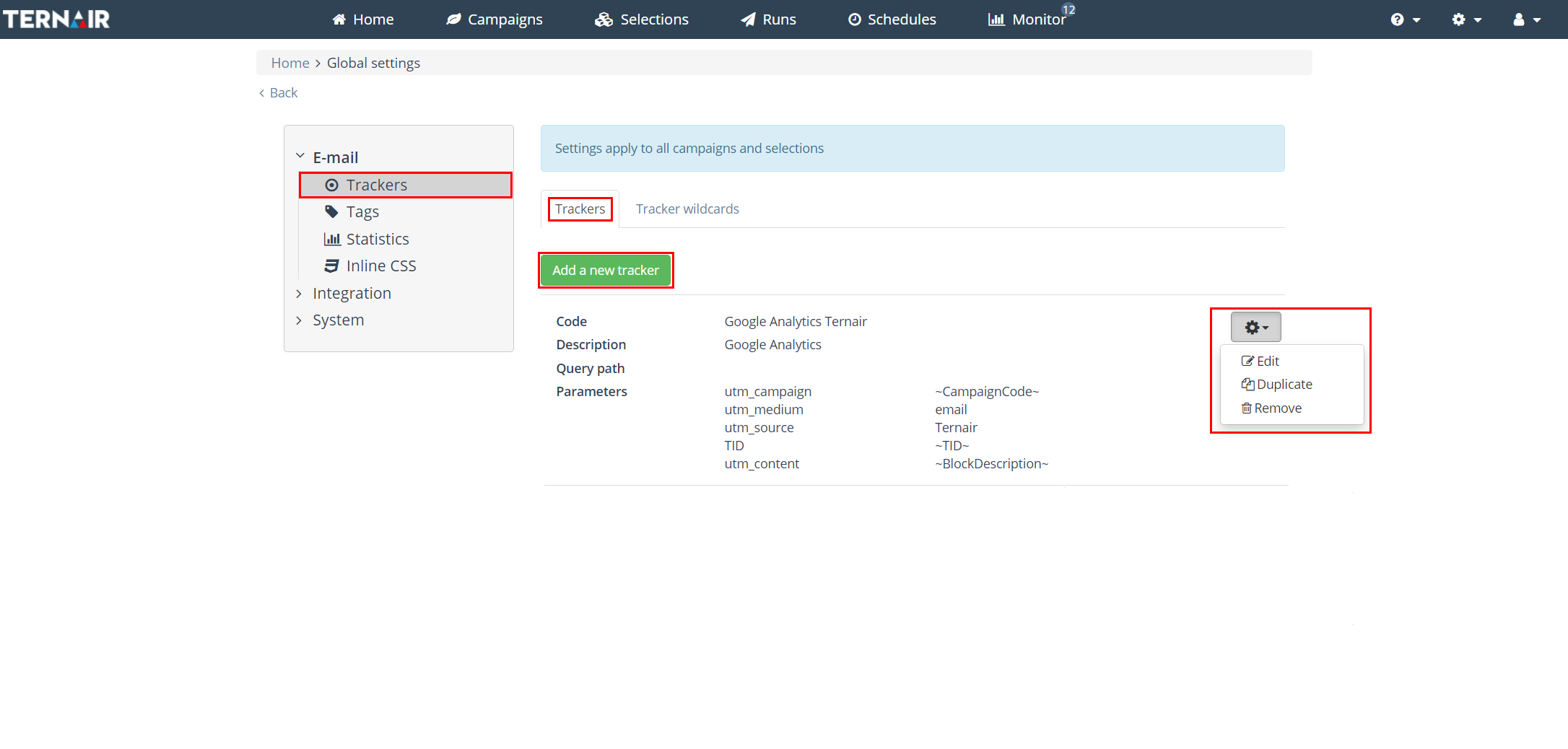Select the E-mail tree heading

[336, 157]
